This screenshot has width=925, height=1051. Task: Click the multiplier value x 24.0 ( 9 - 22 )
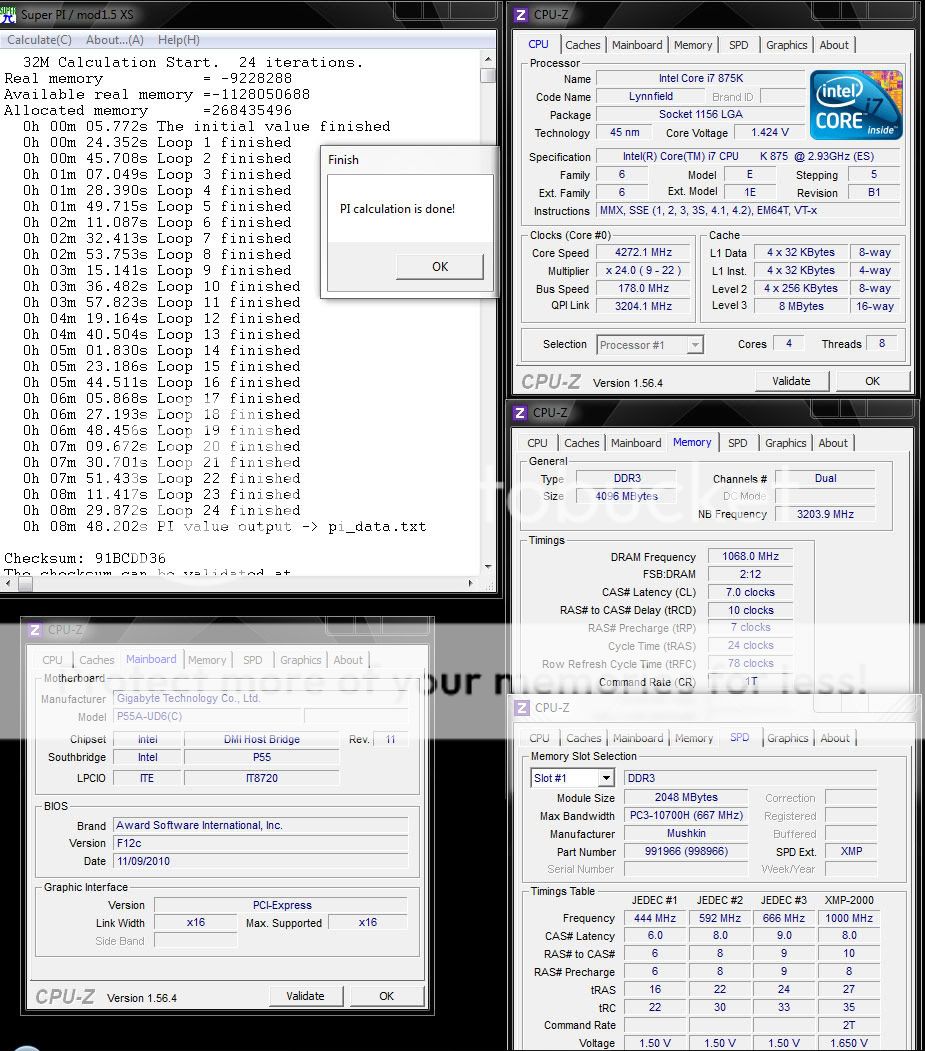(x=643, y=271)
